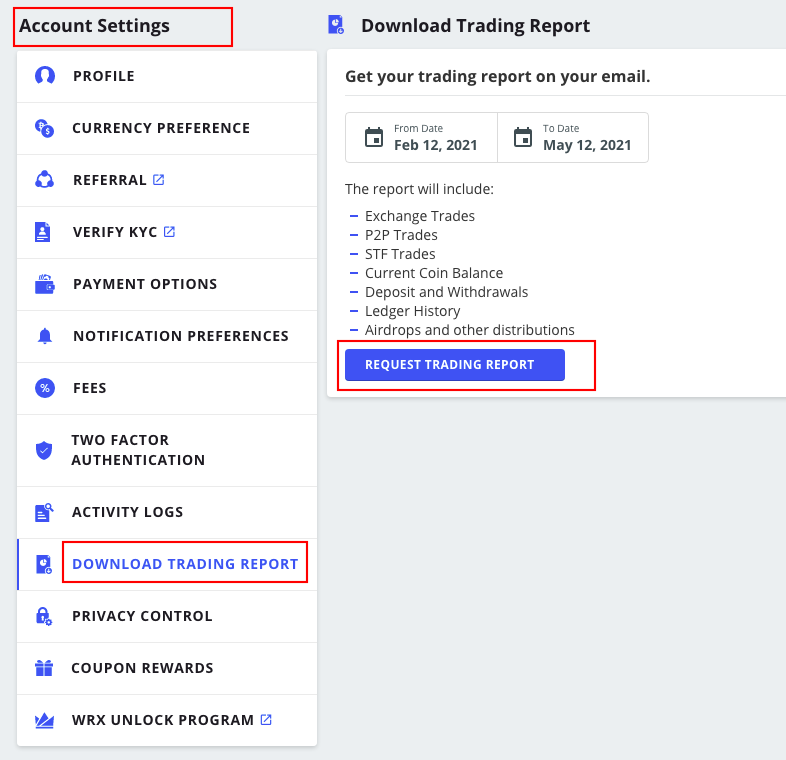Select the Verify KYC menu item
Image resolution: width=786 pixels, height=760 pixels.
point(167,232)
